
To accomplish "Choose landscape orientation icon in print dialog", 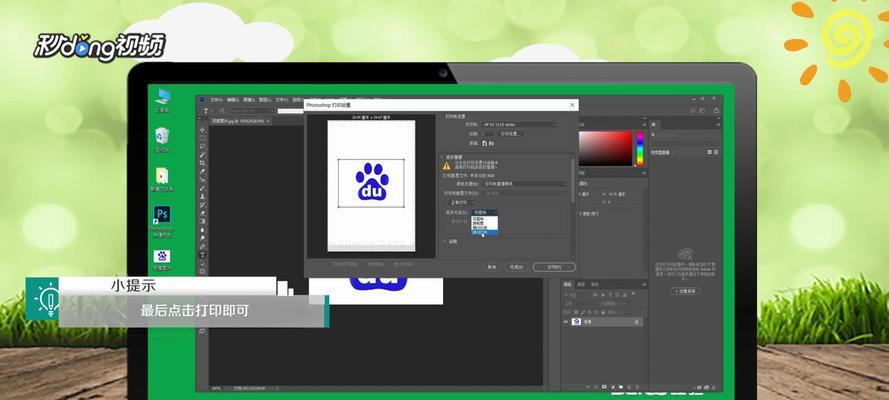I will [x=492, y=144].
